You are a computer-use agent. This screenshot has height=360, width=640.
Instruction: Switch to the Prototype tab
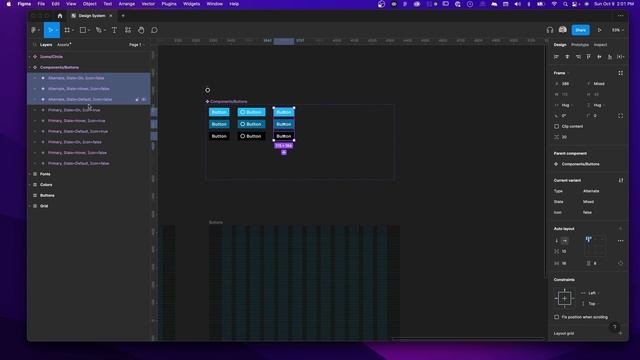[580, 45]
